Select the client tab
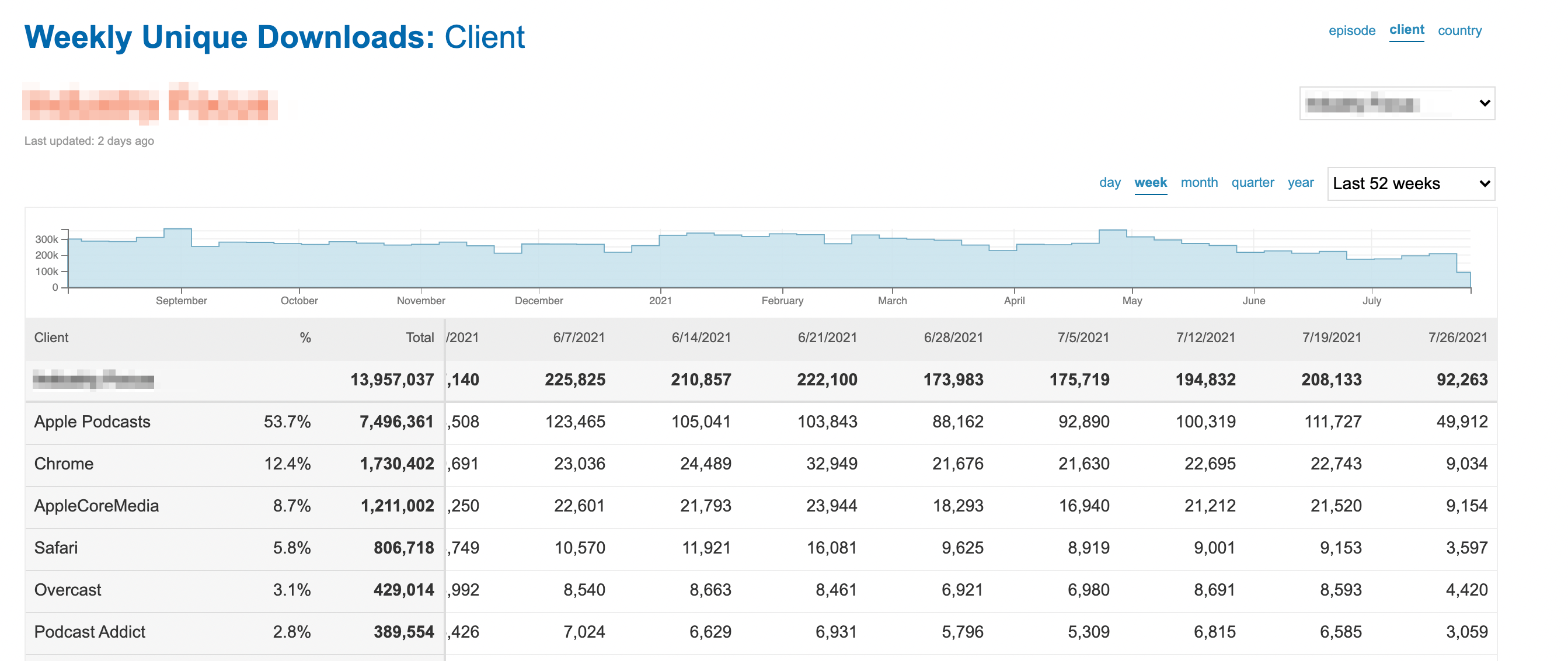 click(1406, 30)
